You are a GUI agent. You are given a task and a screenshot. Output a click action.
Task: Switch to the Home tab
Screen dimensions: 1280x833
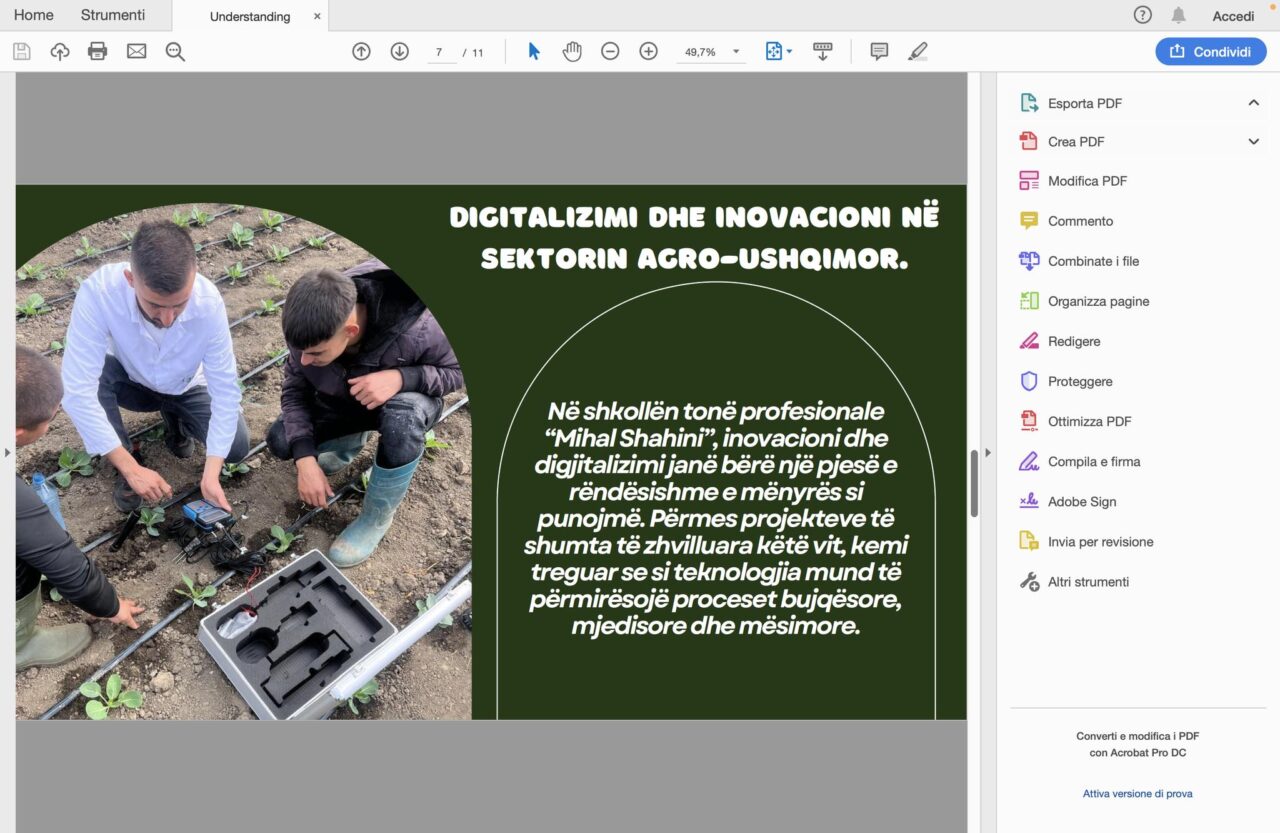(34, 15)
